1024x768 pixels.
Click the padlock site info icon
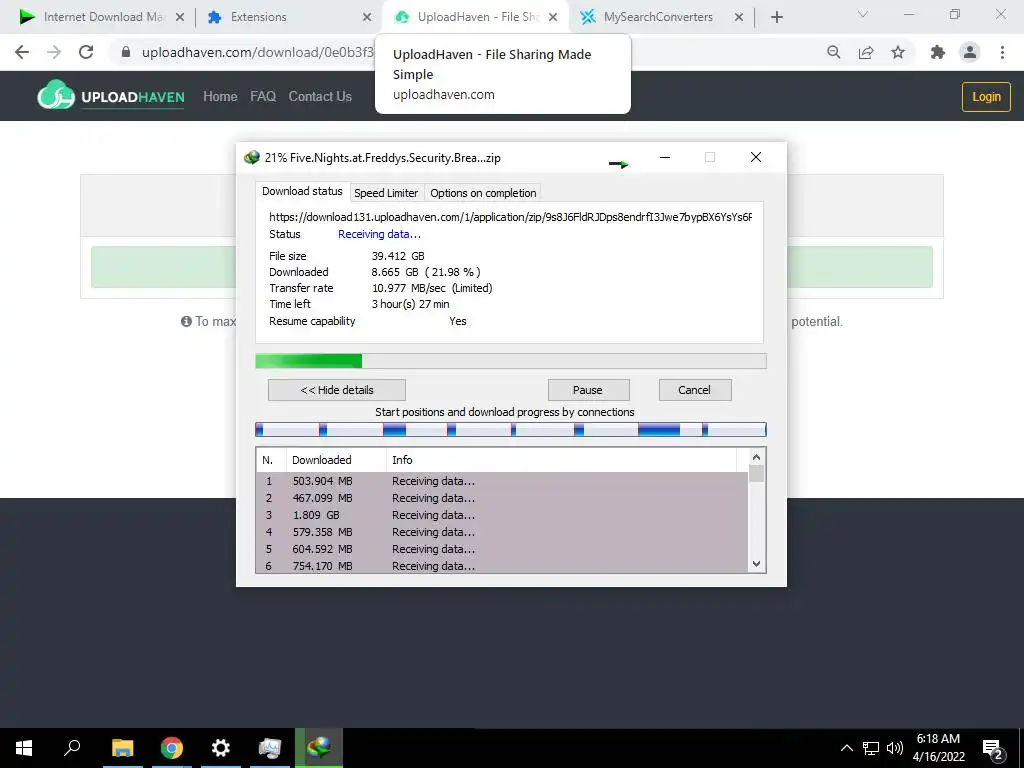pos(126,52)
